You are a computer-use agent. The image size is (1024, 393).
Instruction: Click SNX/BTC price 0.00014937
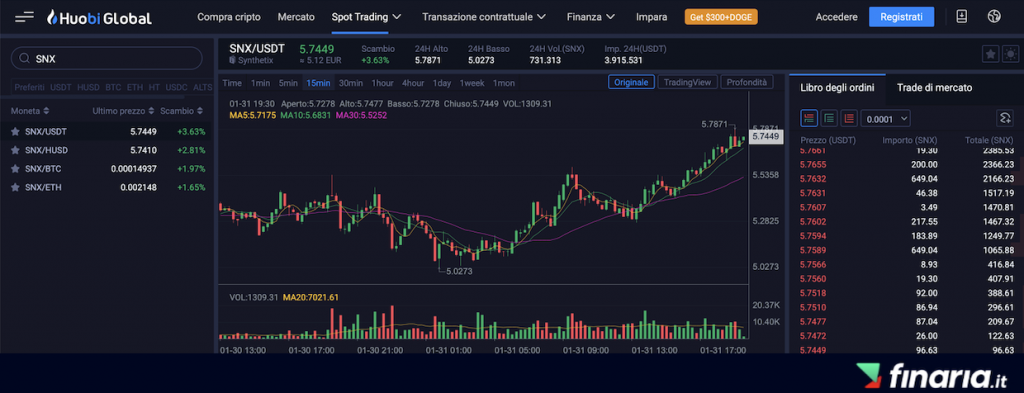(134, 169)
